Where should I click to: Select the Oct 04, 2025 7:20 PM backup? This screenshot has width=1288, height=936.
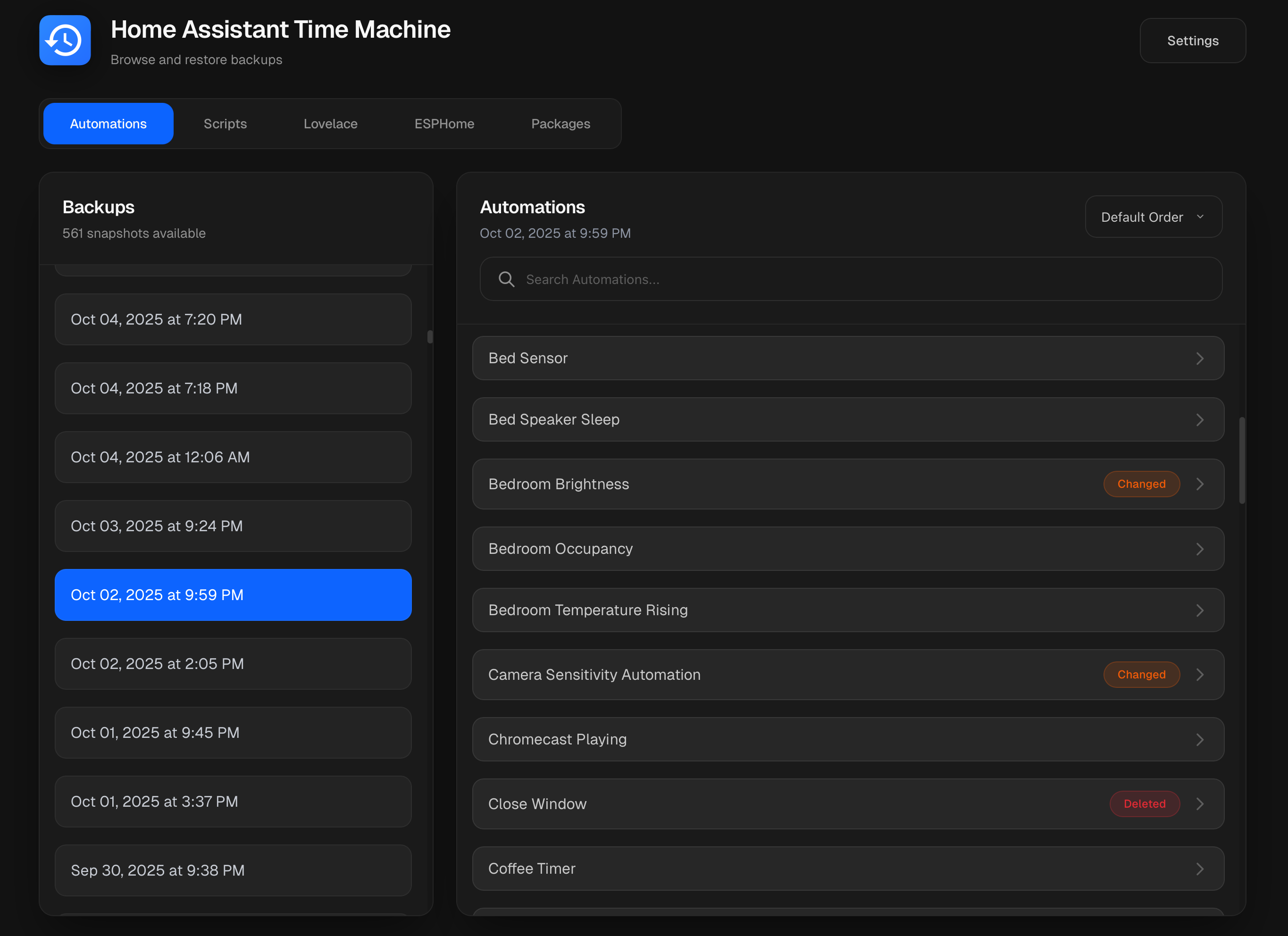click(x=233, y=319)
